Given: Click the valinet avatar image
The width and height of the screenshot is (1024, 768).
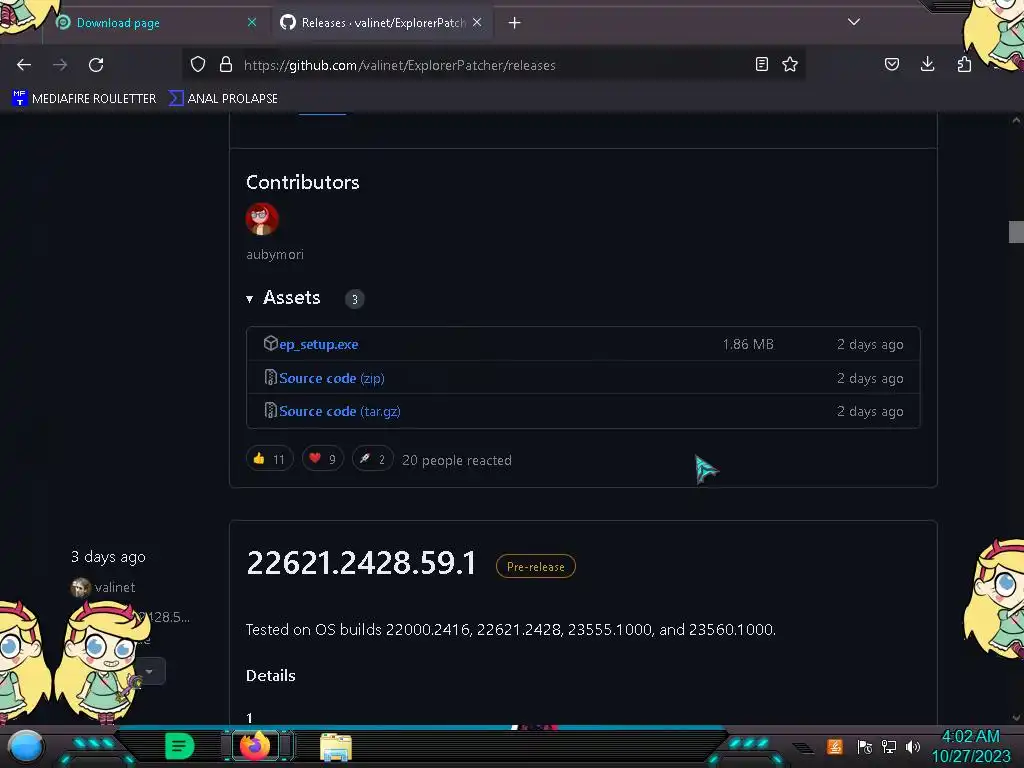Looking at the screenshot, I should (x=80, y=587).
